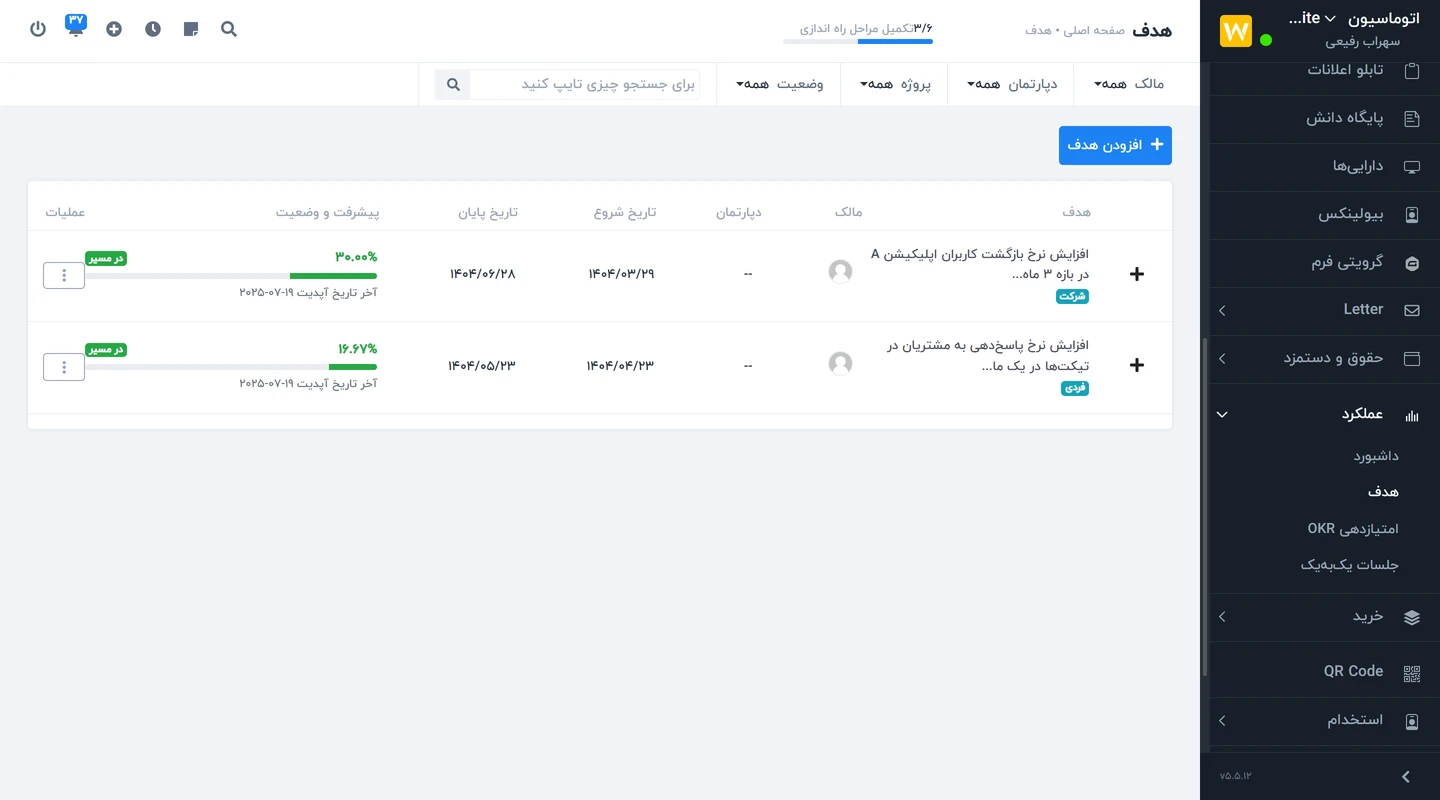Open goal افزایش نرخ بازگشت کاربران اپلیکیشن
The height and width of the screenshot is (800, 1440).
[x=980, y=264]
